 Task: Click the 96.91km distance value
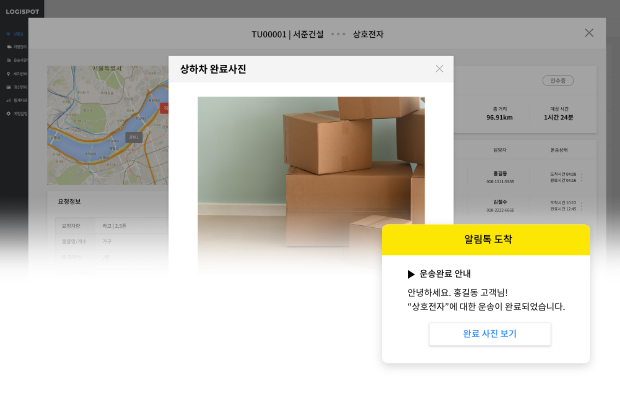[499, 117]
